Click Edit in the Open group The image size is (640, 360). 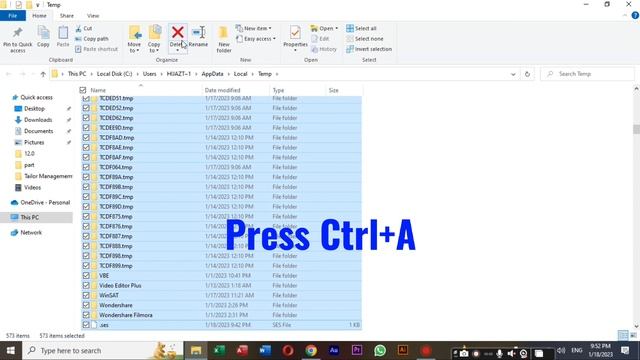coord(320,39)
